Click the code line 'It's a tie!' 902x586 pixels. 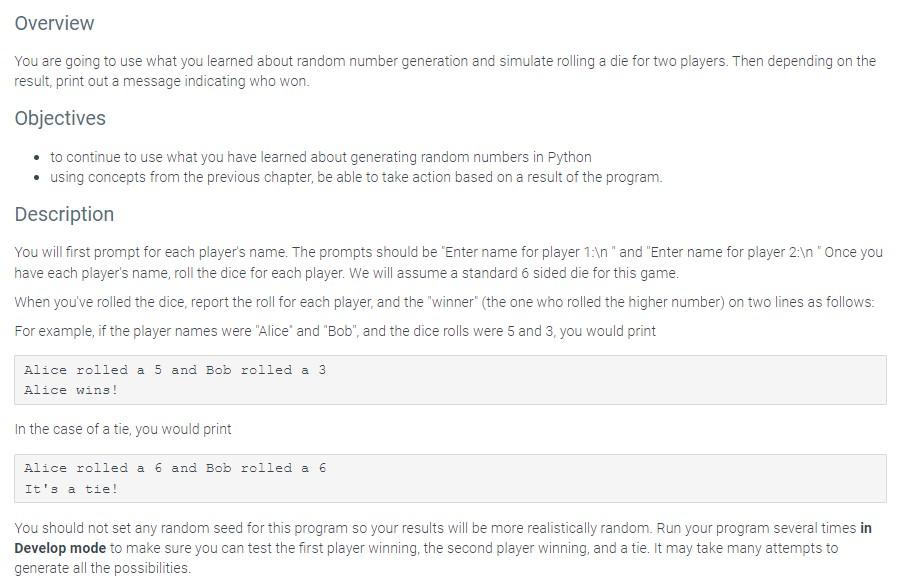[71, 489]
